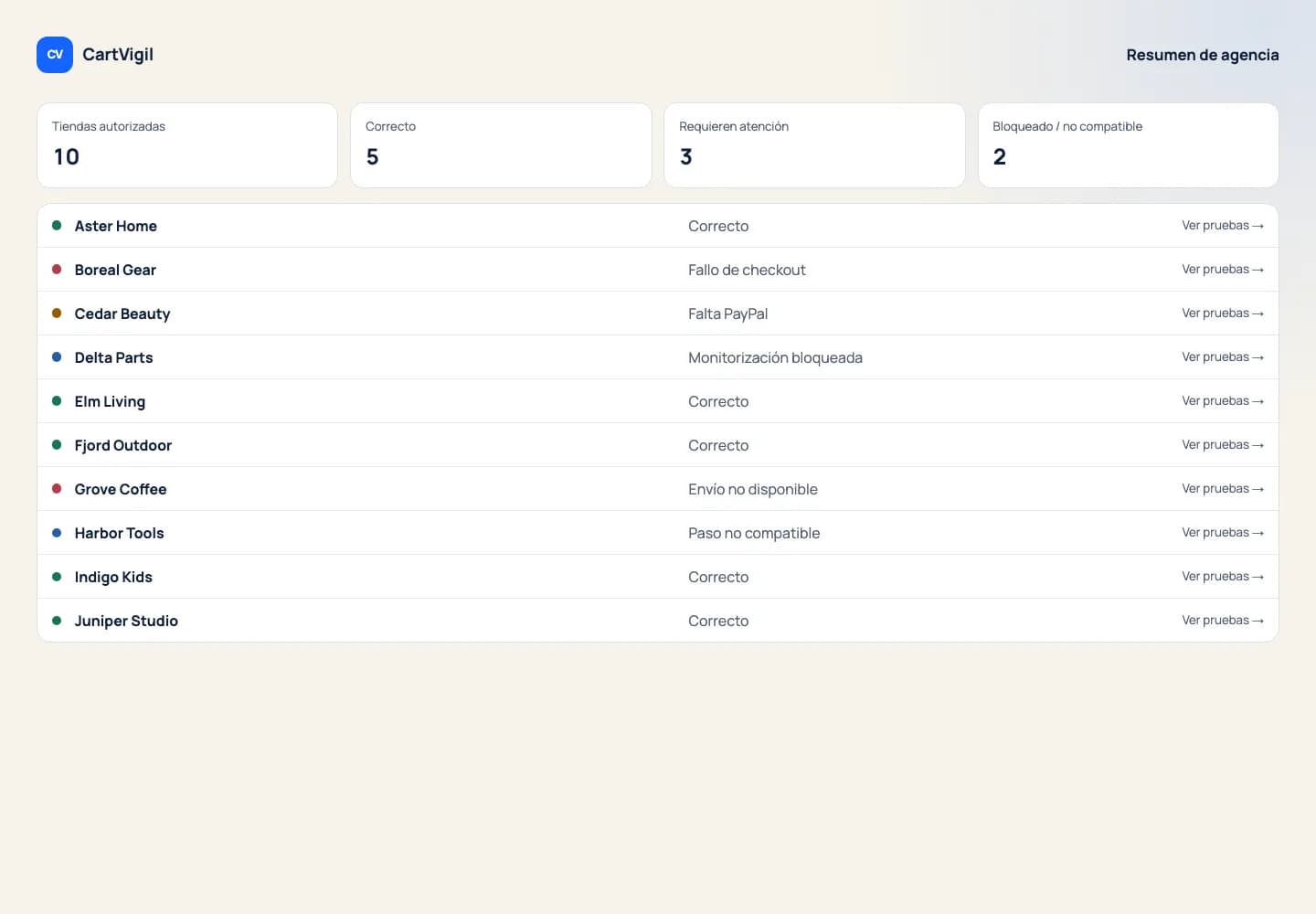Click the blue status dot beside Harbor Tools
The height and width of the screenshot is (914, 1316).
pos(57,533)
